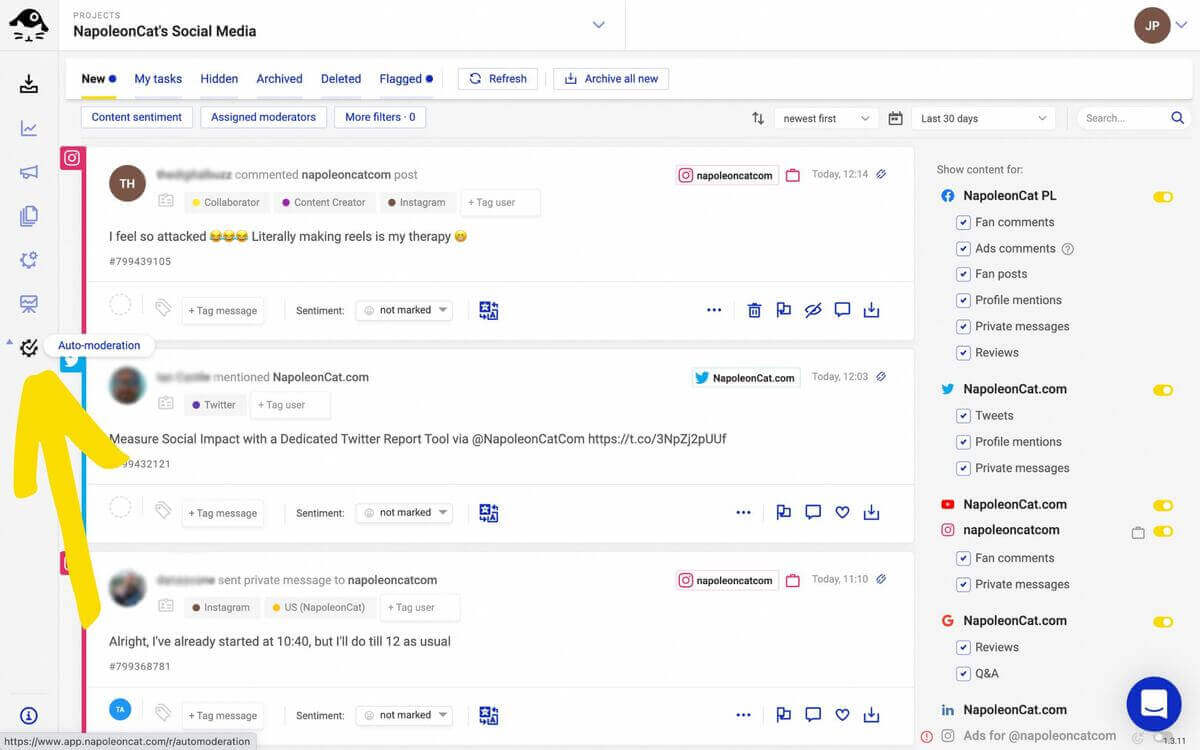Open the 'newest first' sort dropdown

coord(826,118)
